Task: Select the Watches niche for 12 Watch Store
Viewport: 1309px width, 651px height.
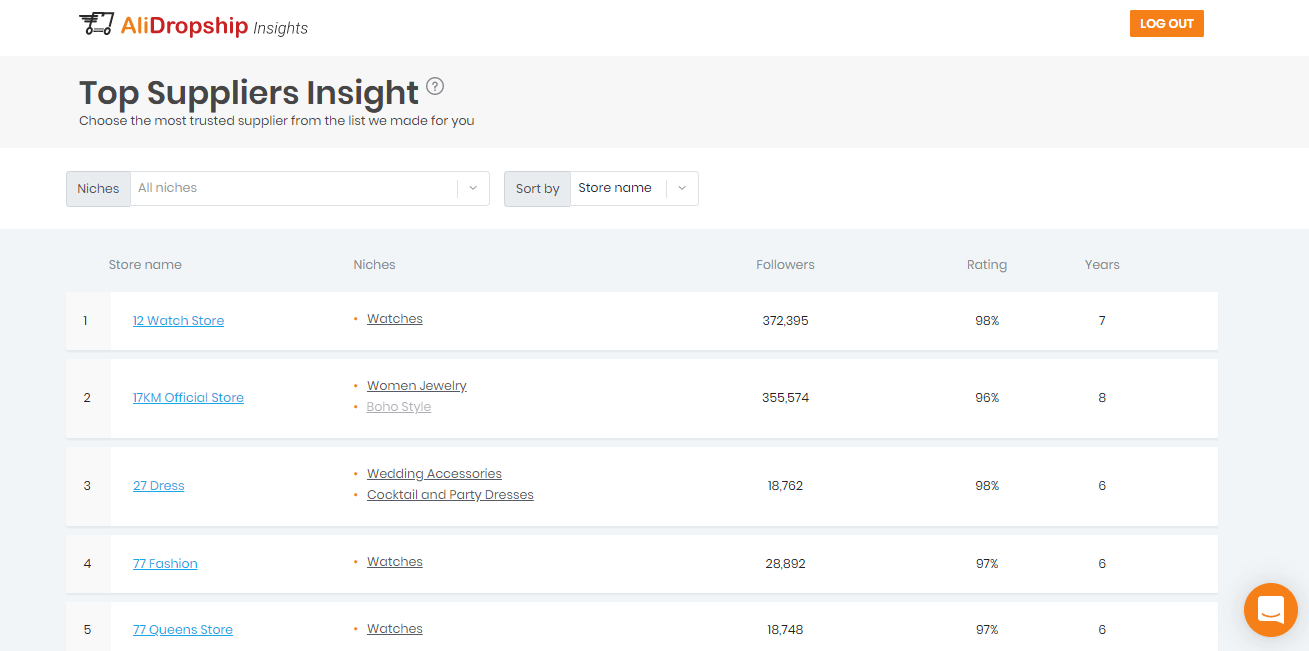Action: (394, 318)
